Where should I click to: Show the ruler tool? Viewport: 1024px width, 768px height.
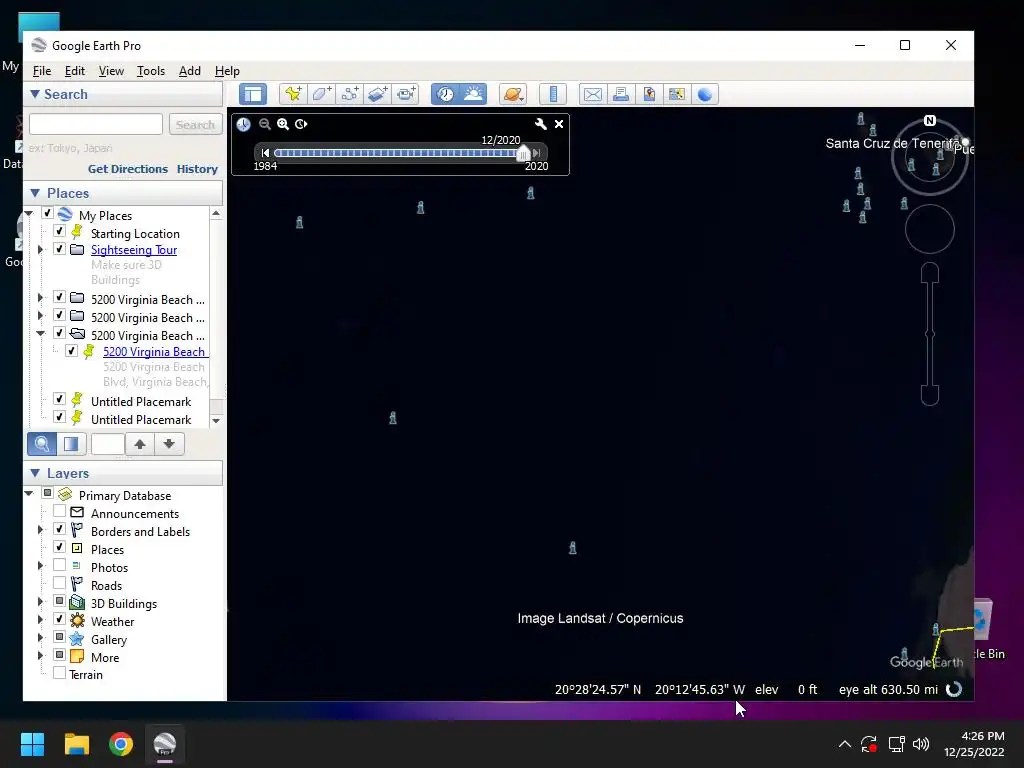point(552,94)
